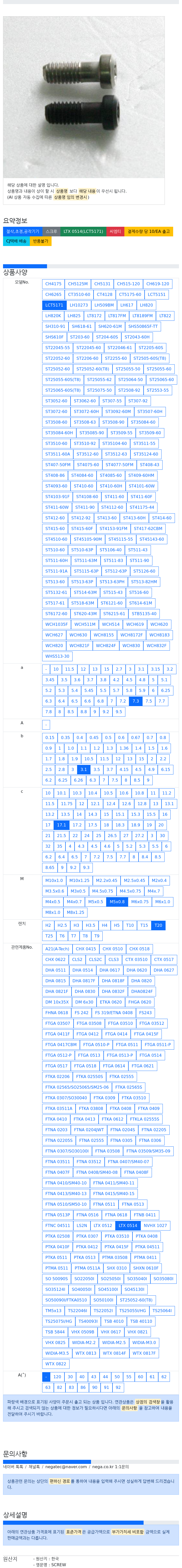
Task: Choose 17.1 in the c dimension row
Action: (x=61, y=825)
